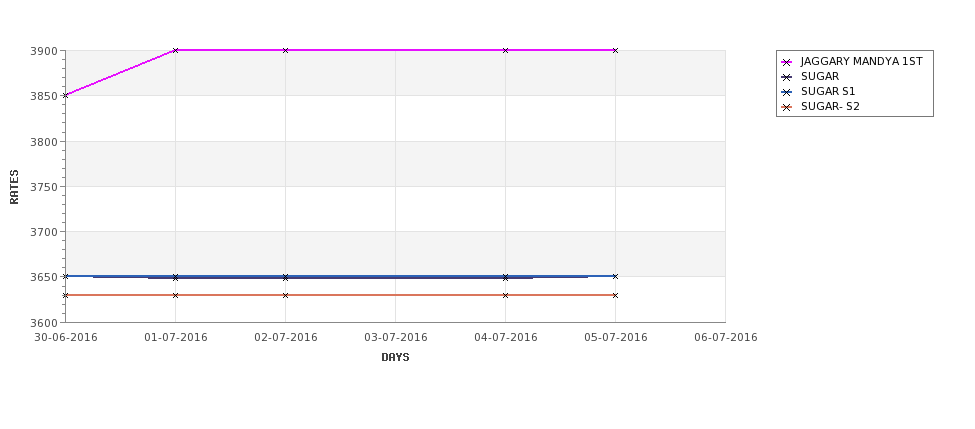Click the JAGGARY MANDYA 1ST legend marker

click(x=787, y=62)
